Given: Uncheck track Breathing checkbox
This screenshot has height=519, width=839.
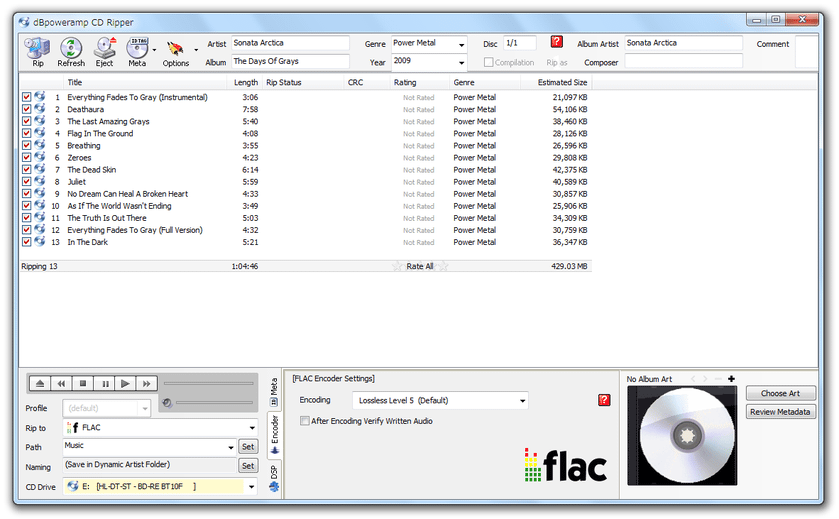Looking at the screenshot, I should 26,145.
